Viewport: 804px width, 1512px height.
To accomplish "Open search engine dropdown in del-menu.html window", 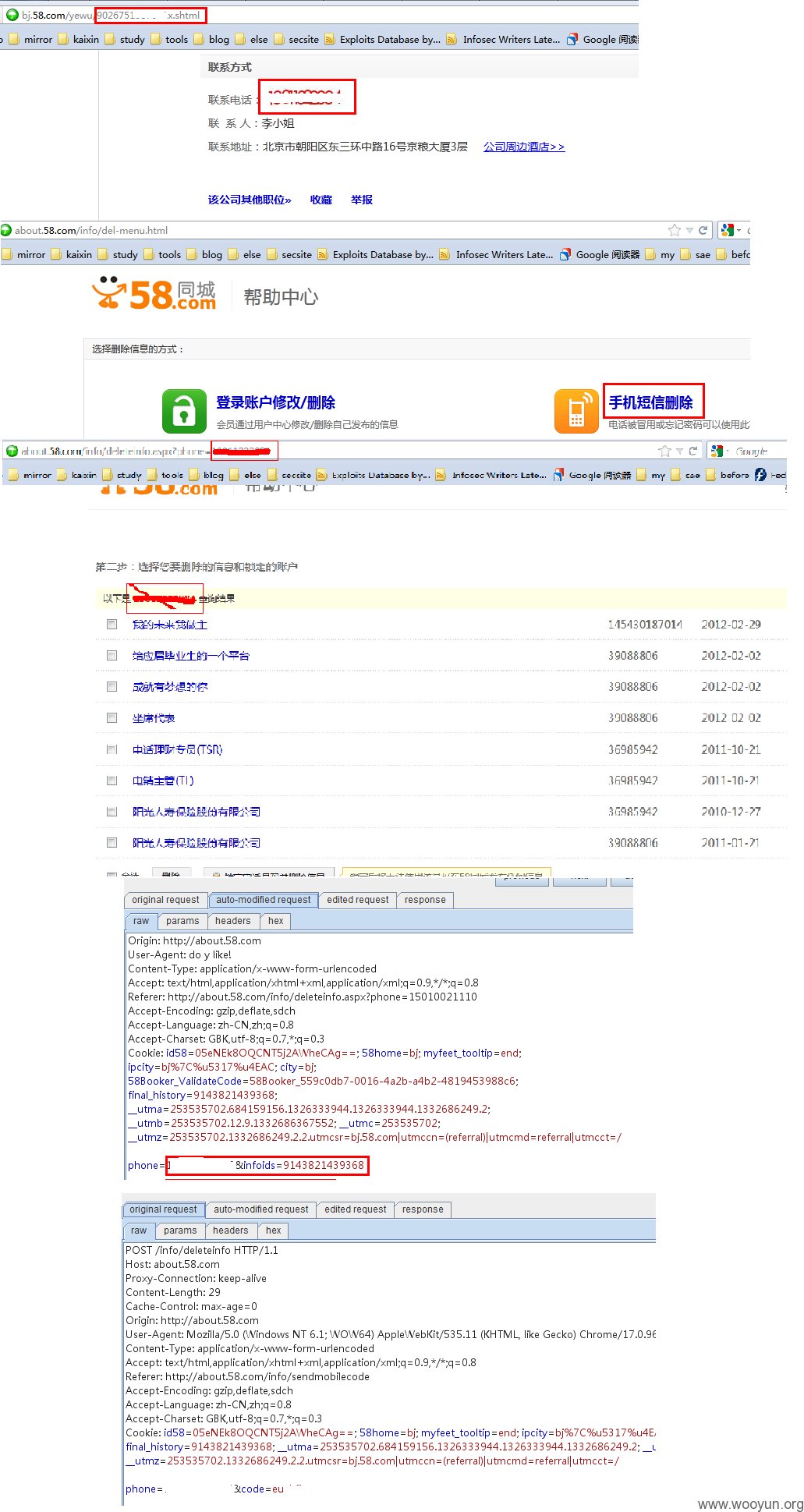I will (738, 230).
